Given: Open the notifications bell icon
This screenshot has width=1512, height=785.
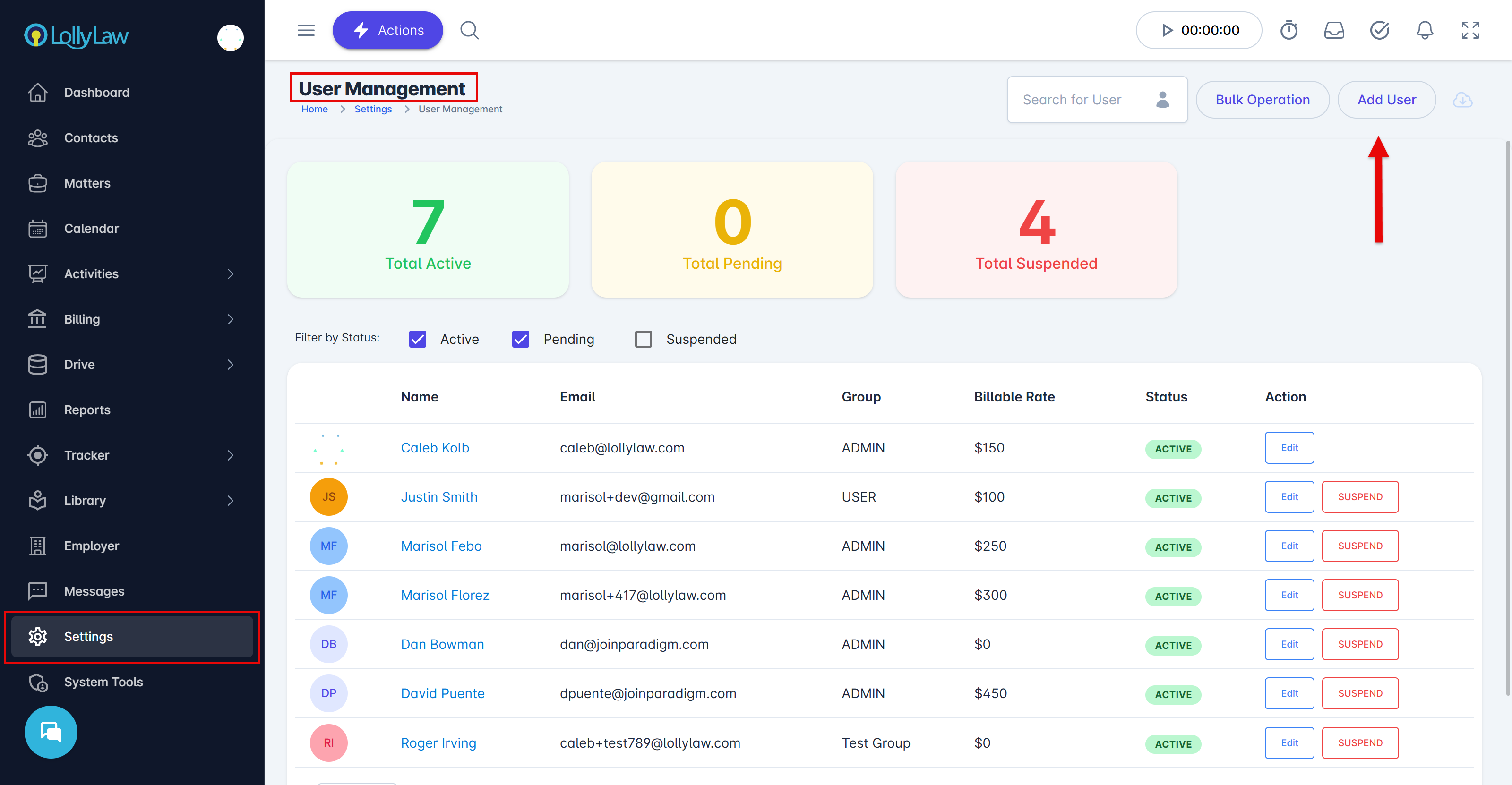Looking at the screenshot, I should pyautogui.click(x=1425, y=30).
